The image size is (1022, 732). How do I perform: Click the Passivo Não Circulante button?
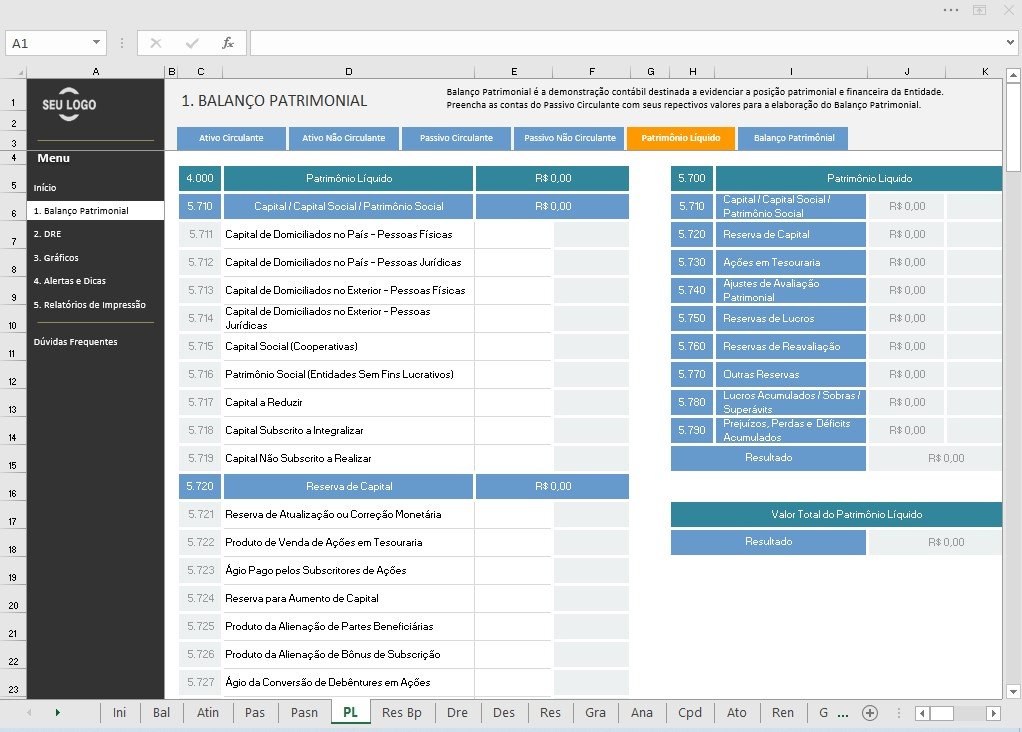click(570, 138)
